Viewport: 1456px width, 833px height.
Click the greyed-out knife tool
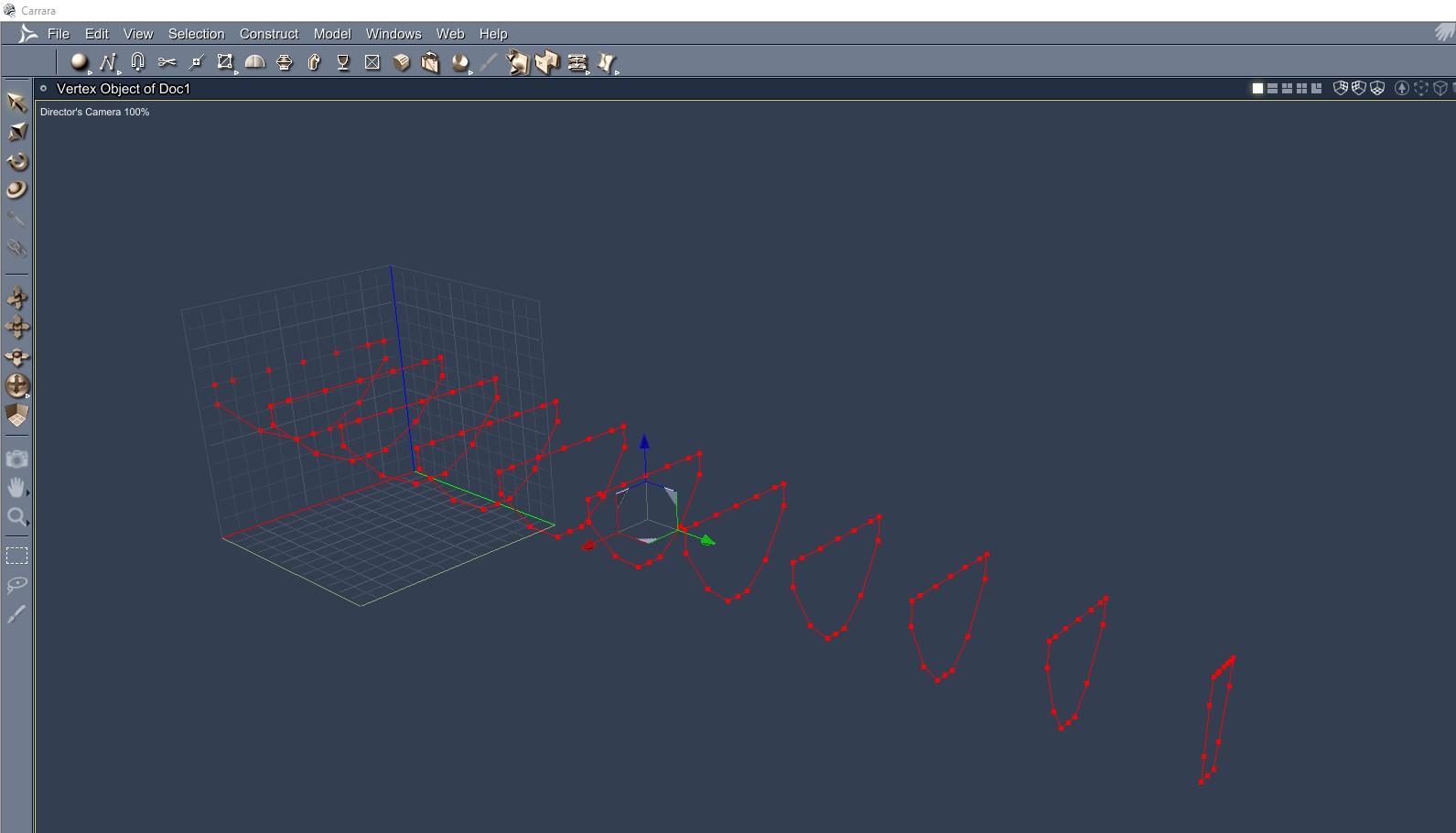(489, 62)
